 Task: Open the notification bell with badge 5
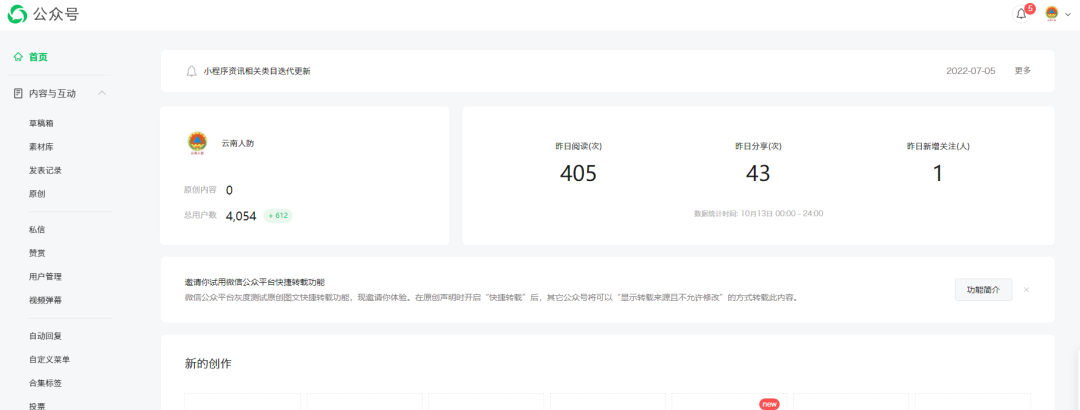(x=1021, y=14)
